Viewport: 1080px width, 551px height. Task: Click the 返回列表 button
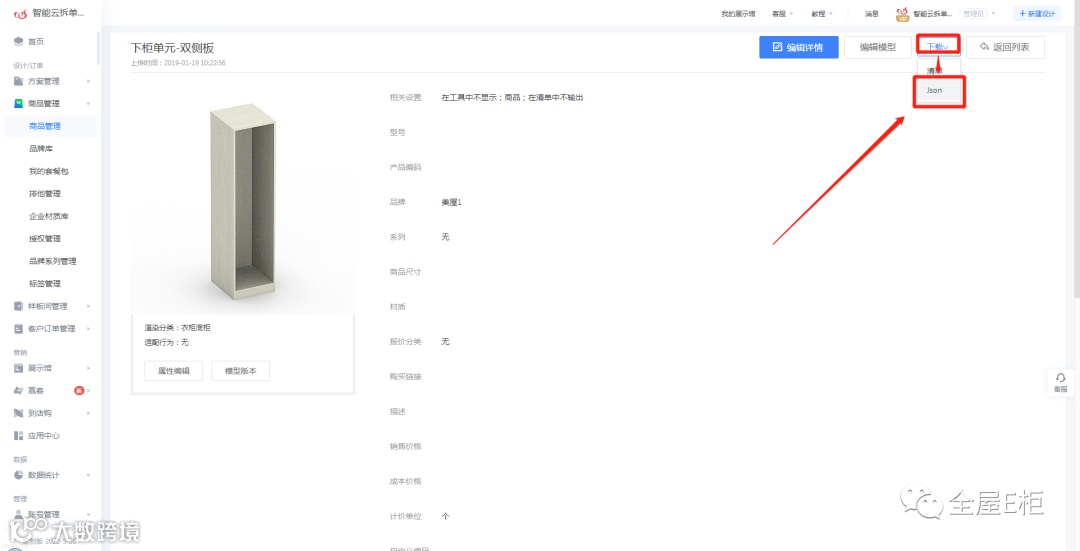click(x=1006, y=48)
